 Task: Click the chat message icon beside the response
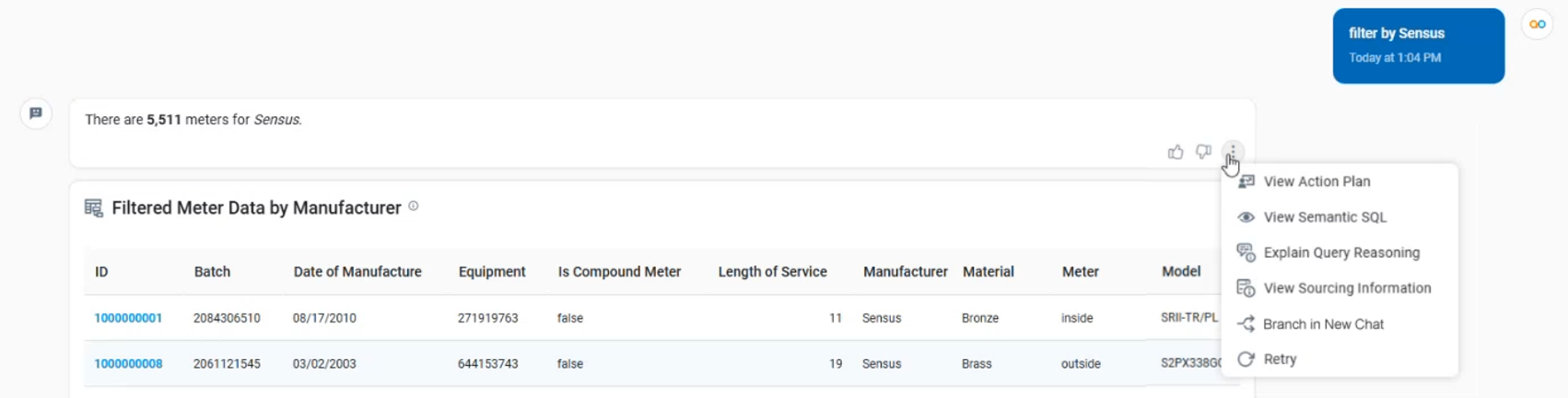[36, 113]
